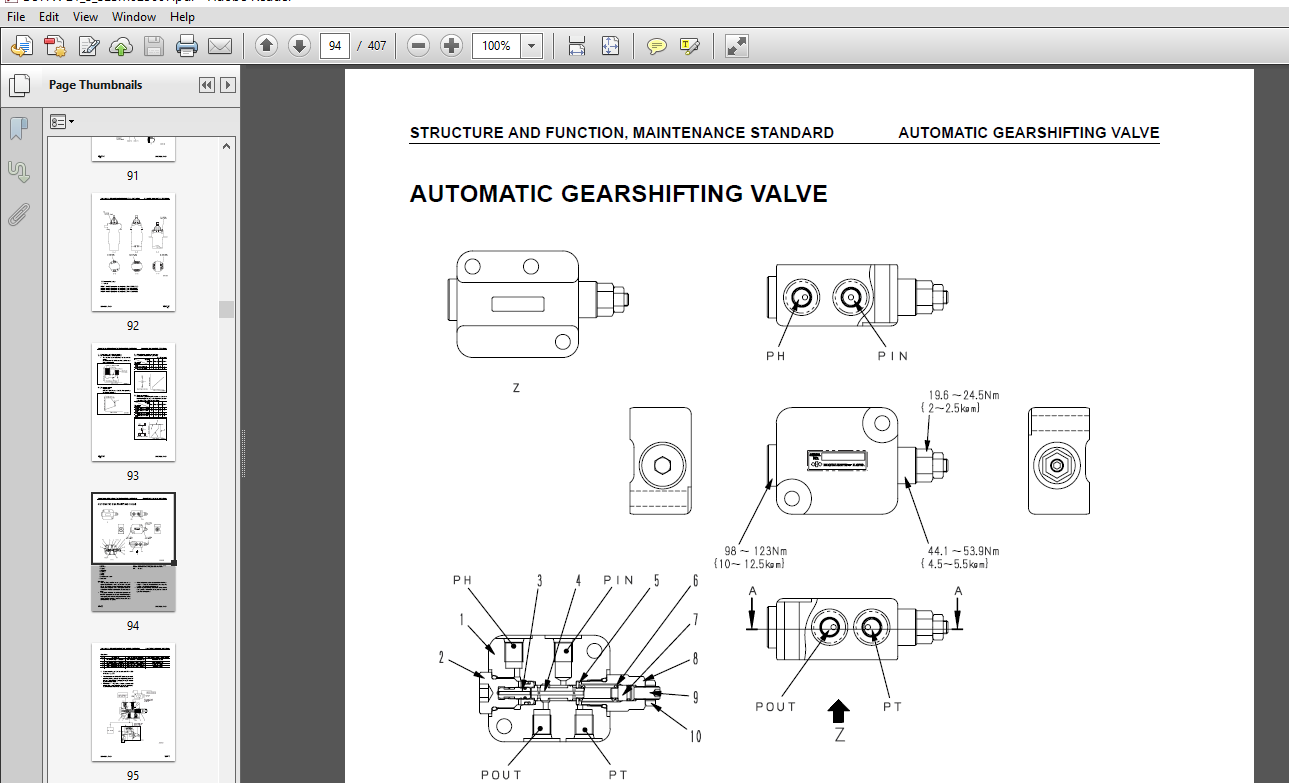Viewport: 1289px width, 783px height.
Task: Select the highlight text tool
Action: [x=689, y=46]
